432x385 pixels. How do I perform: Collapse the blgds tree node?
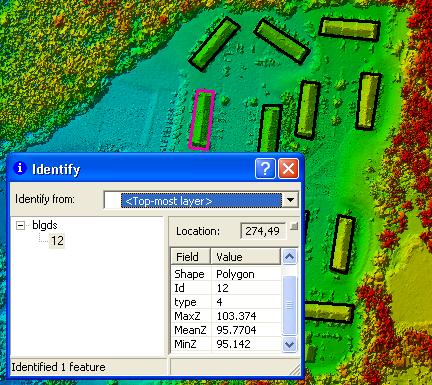click(20, 226)
